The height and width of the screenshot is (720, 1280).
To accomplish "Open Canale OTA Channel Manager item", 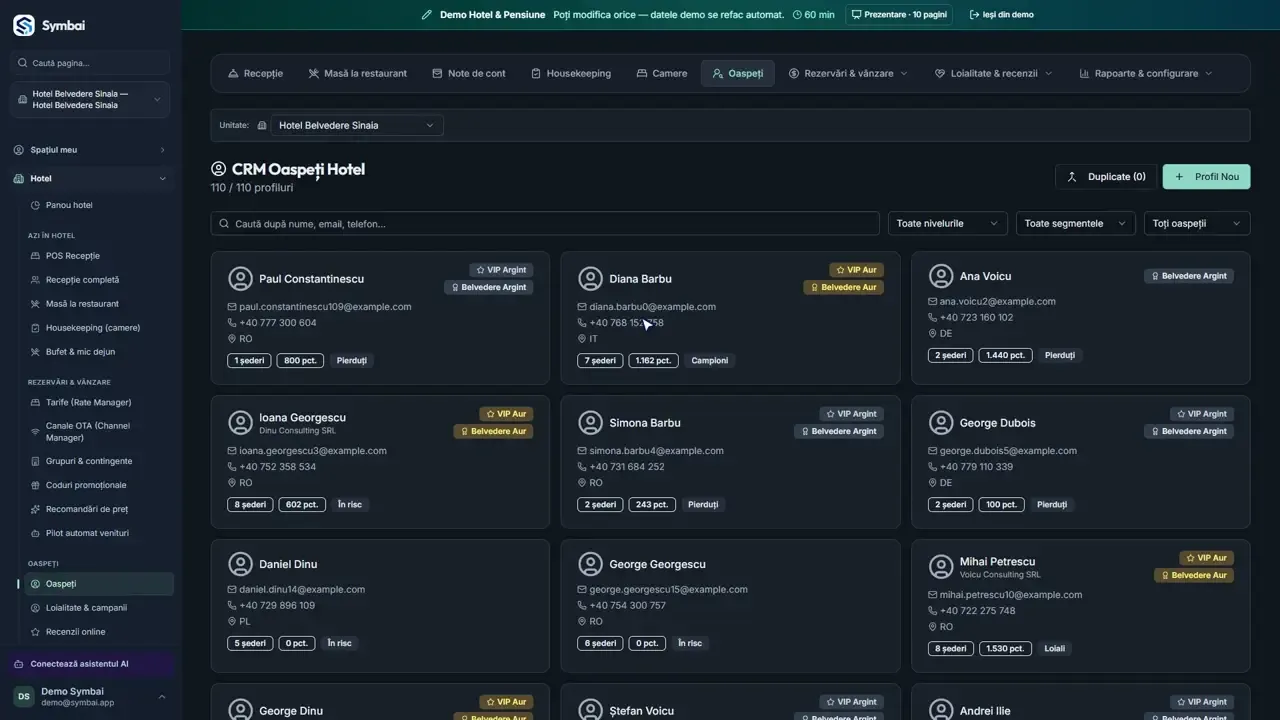I will coord(93,432).
